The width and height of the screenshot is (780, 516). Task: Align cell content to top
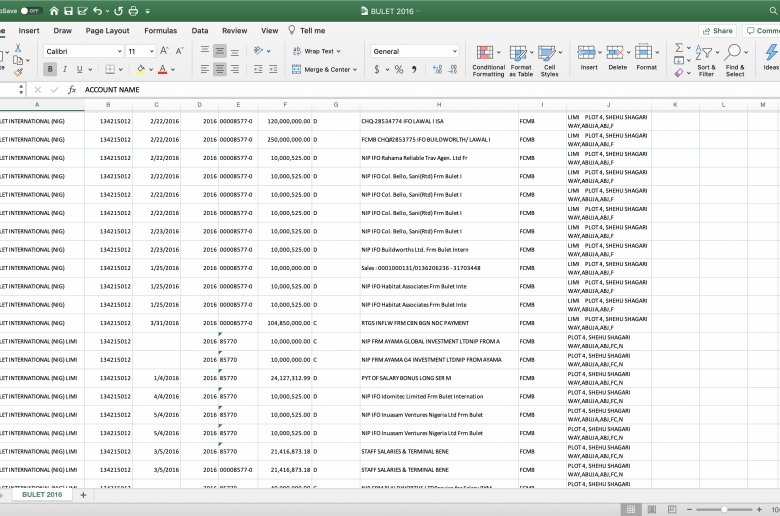[204, 50]
